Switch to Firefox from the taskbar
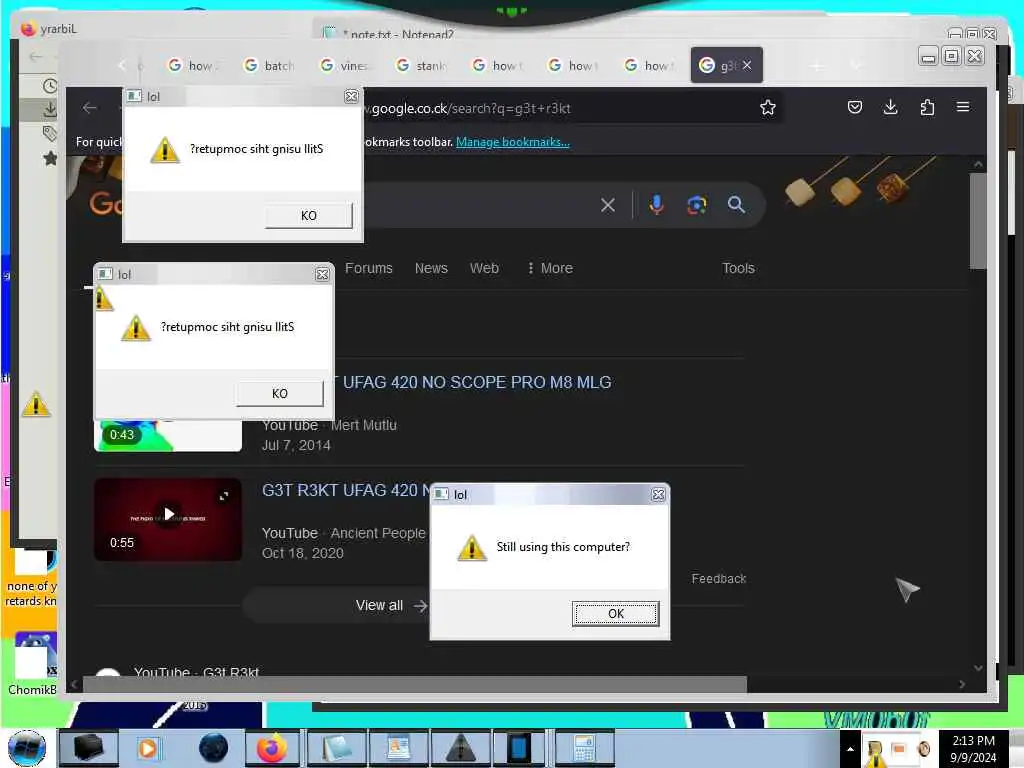Screen dimensions: 1024x768 click(x=272, y=748)
